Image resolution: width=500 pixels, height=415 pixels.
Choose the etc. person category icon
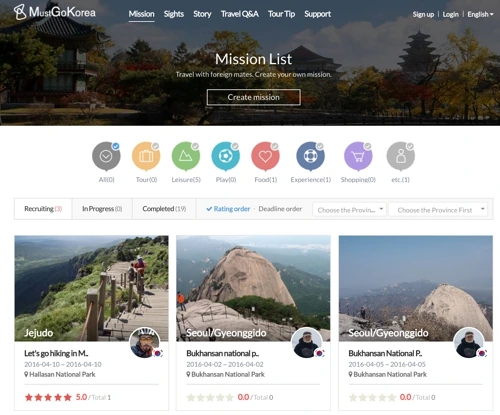(401, 156)
